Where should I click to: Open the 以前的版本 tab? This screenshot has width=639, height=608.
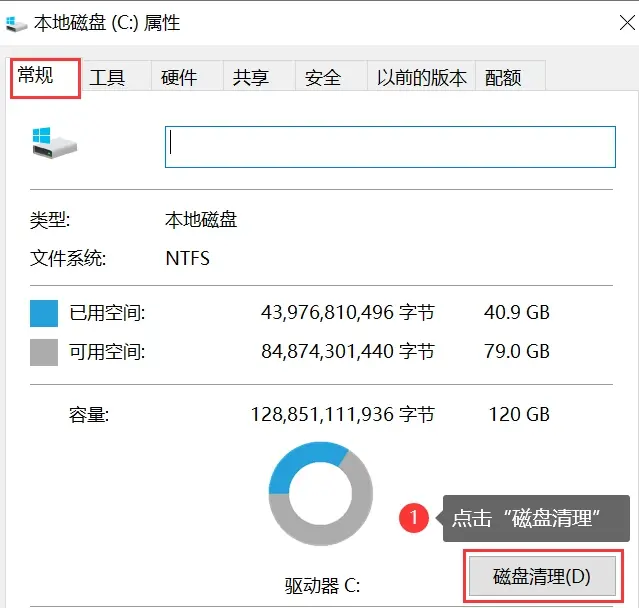click(x=421, y=77)
